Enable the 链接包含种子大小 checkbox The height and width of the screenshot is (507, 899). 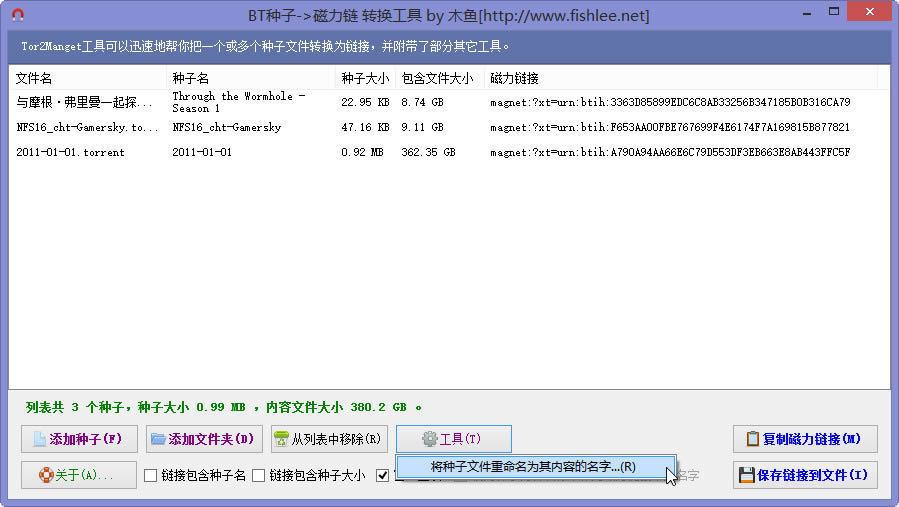coord(259,476)
